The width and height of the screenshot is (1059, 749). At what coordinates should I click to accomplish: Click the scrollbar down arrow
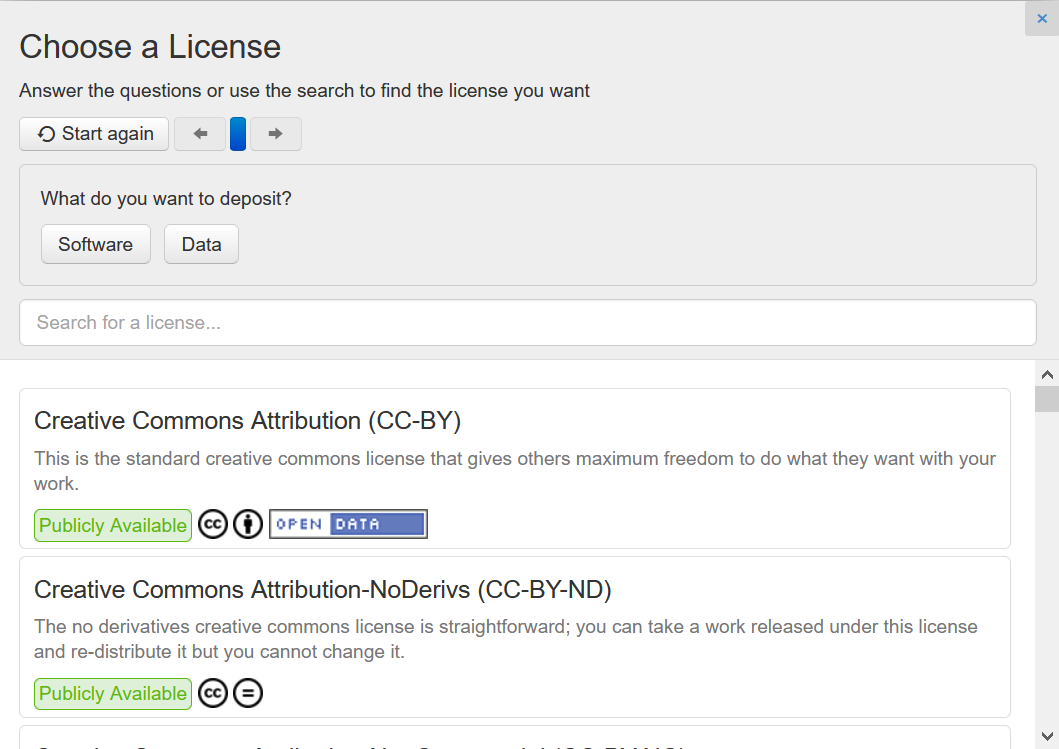click(x=1047, y=736)
